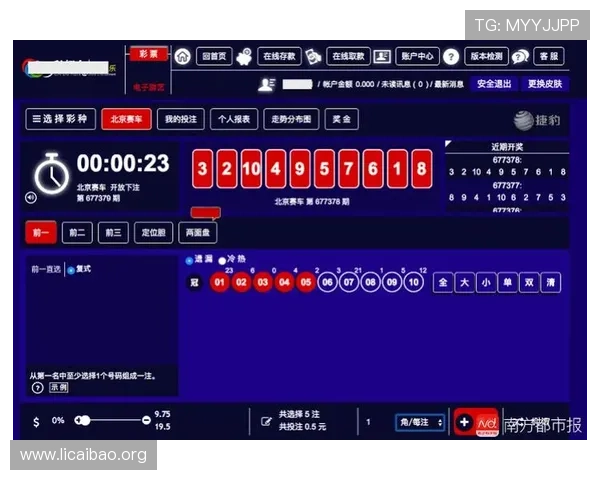Open the 走势分布图 trend chart tab
The width and height of the screenshot is (600, 480).
tap(291, 120)
